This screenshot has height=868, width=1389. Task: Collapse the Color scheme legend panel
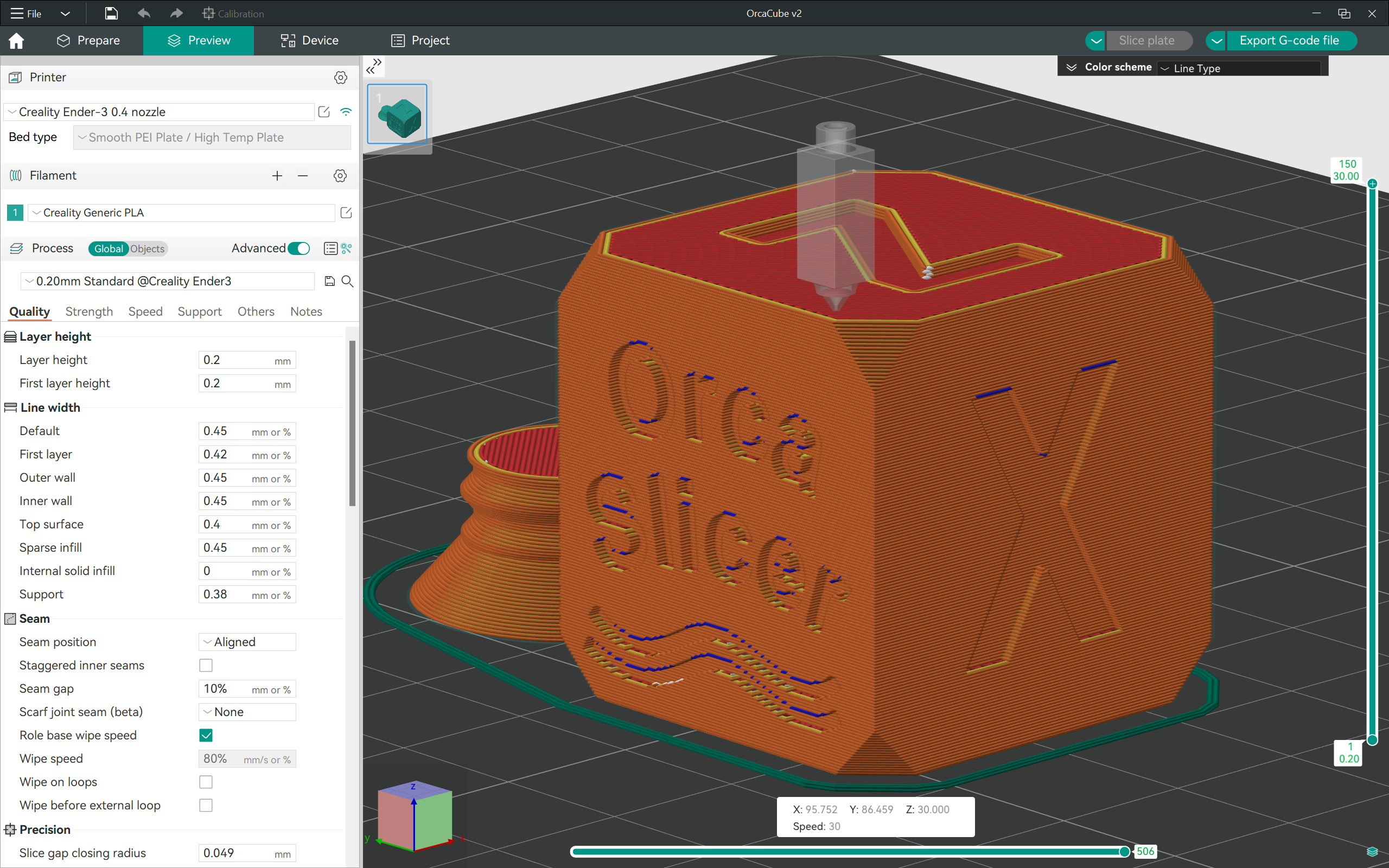pos(1071,67)
